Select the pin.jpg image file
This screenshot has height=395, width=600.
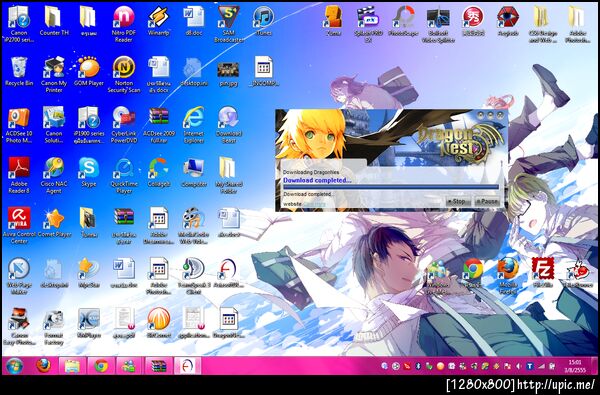pyautogui.click(x=228, y=73)
